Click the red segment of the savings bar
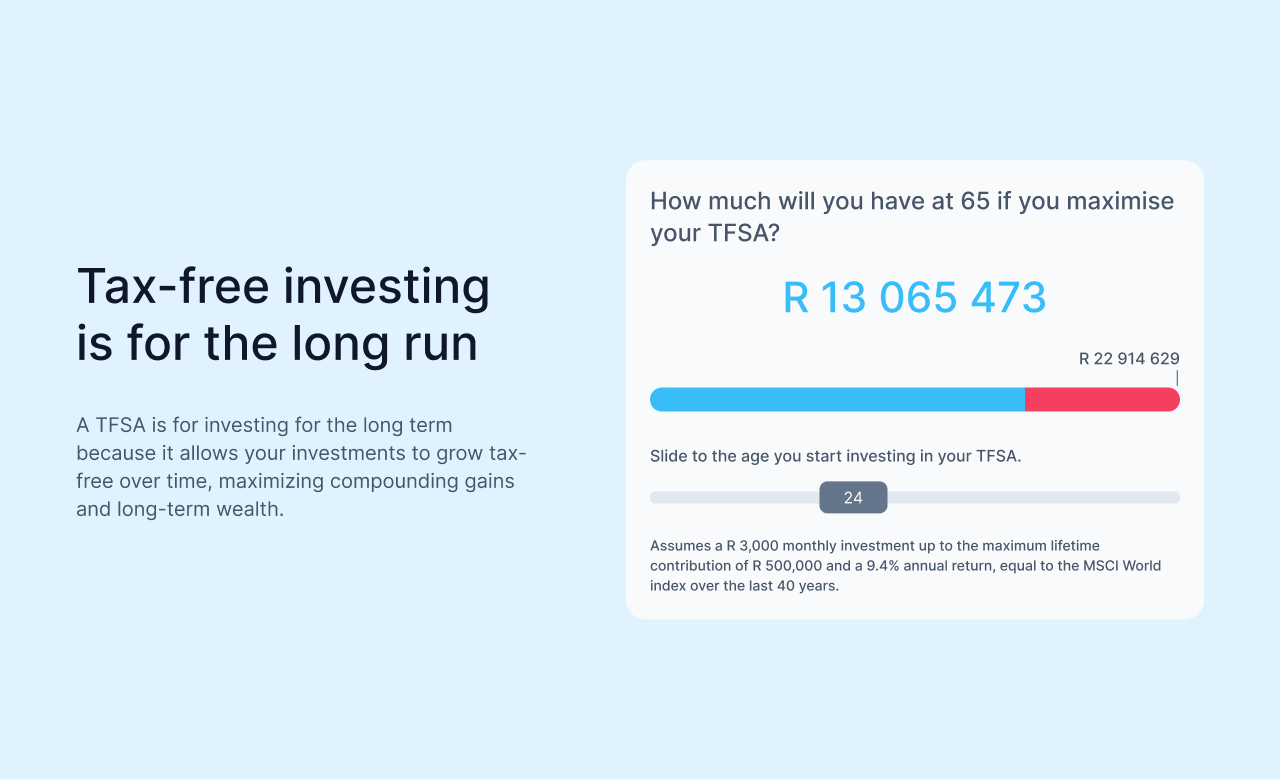Image resolution: width=1280 pixels, height=780 pixels. coord(1102,399)
